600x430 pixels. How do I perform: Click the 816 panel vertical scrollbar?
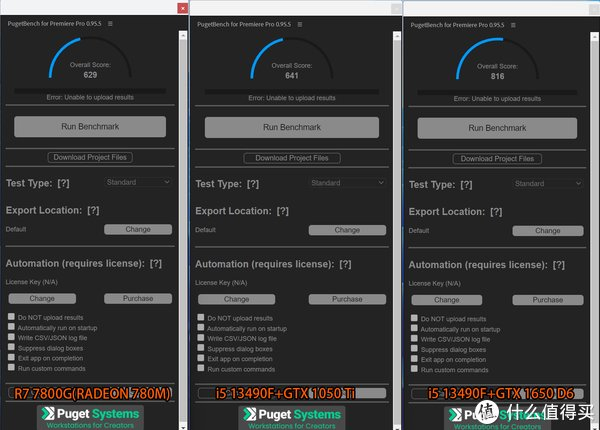pos(594,231)
